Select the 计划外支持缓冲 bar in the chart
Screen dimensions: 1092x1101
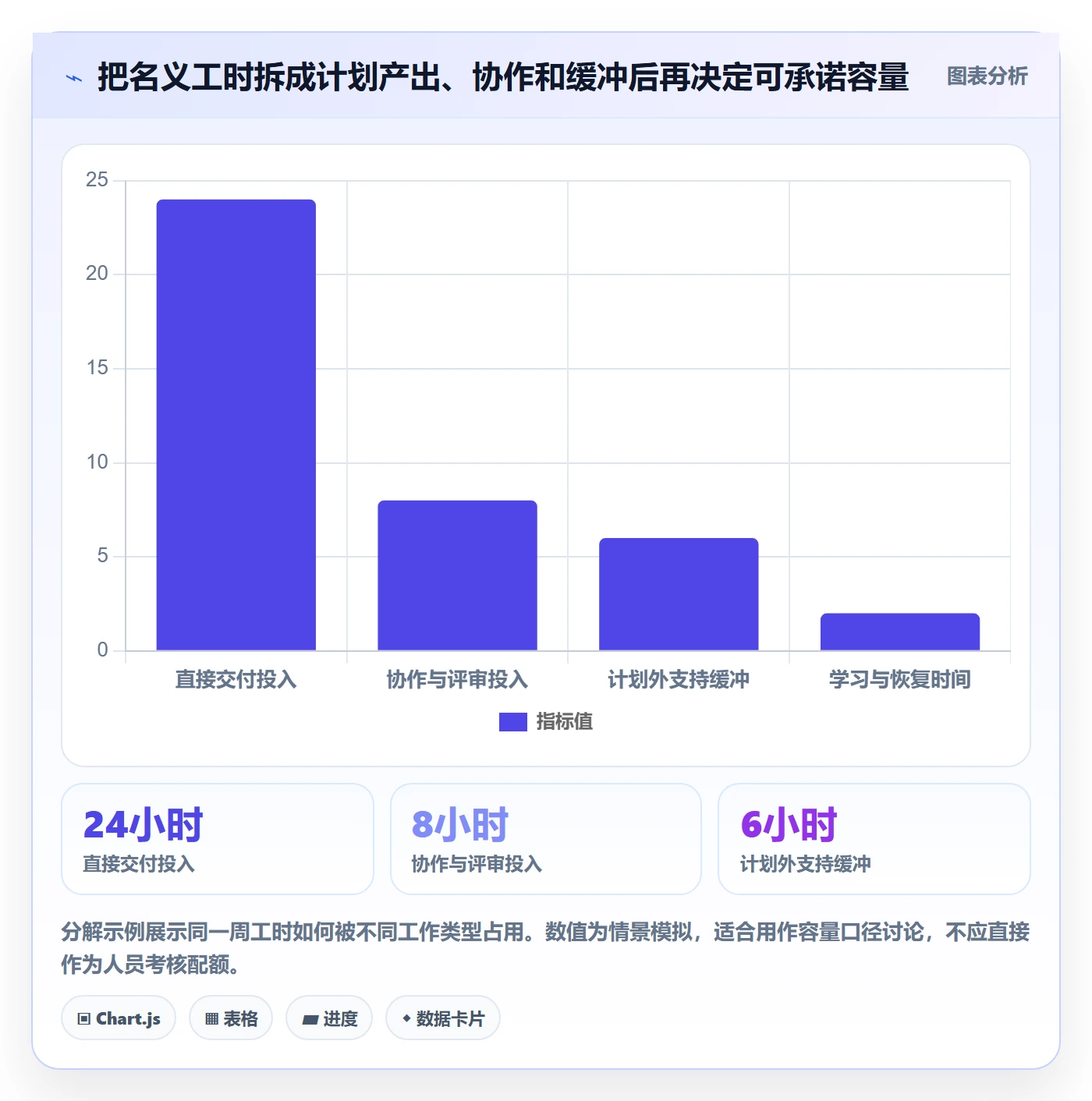(x=679, y=594)
